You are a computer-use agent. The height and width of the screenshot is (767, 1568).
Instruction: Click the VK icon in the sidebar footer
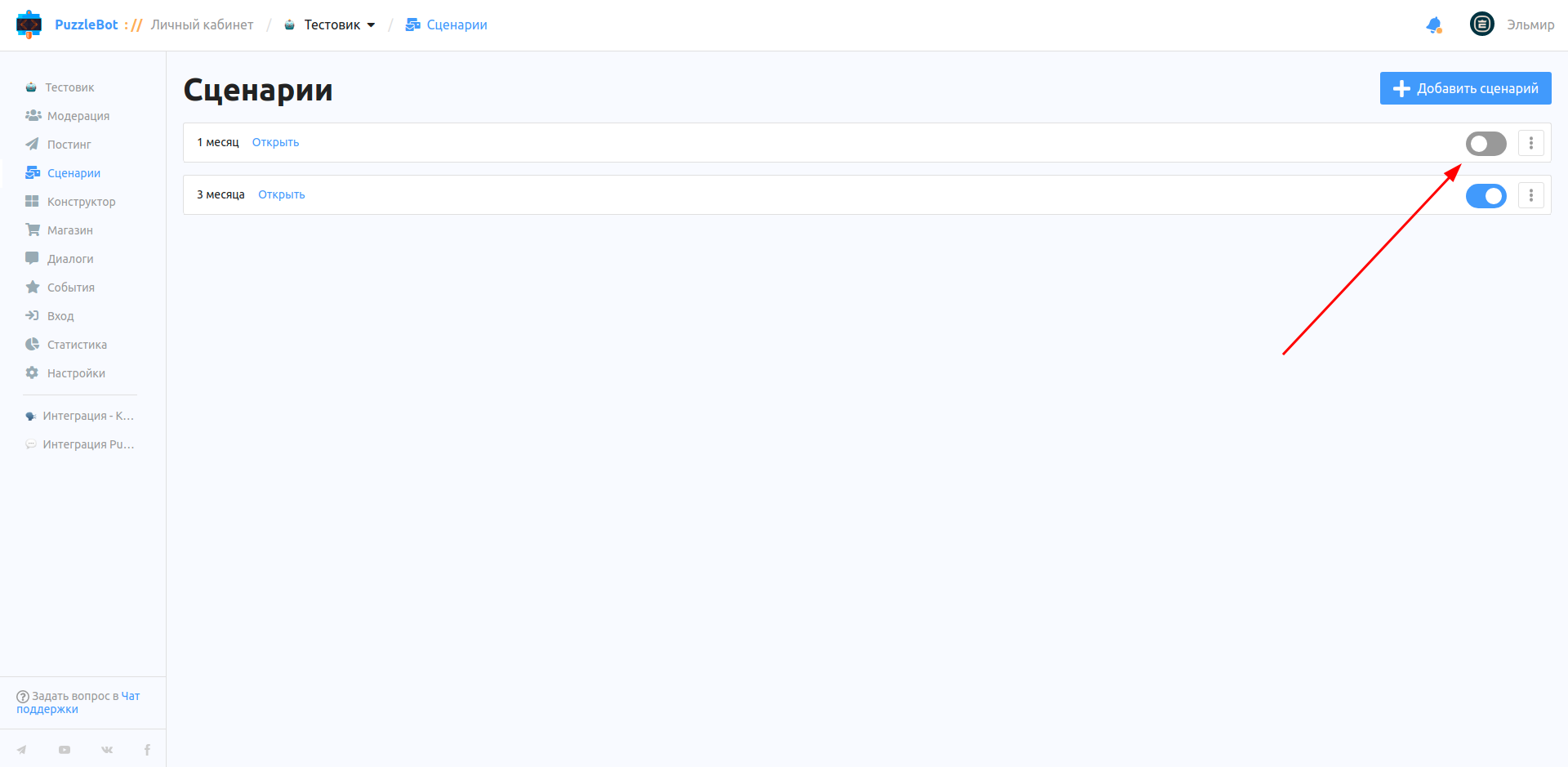click(x=107, y=750)
